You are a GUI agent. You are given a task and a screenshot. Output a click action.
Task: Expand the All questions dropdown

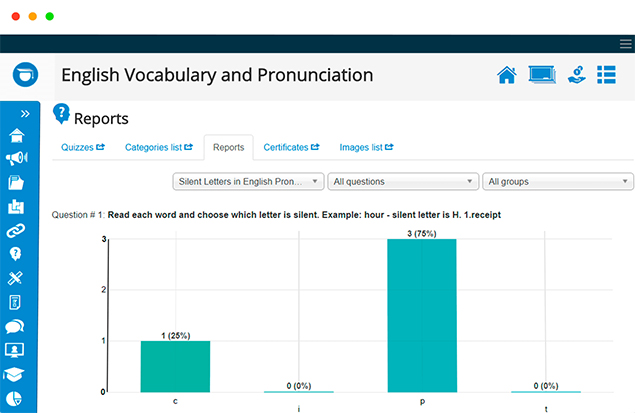tap(403, 181)
